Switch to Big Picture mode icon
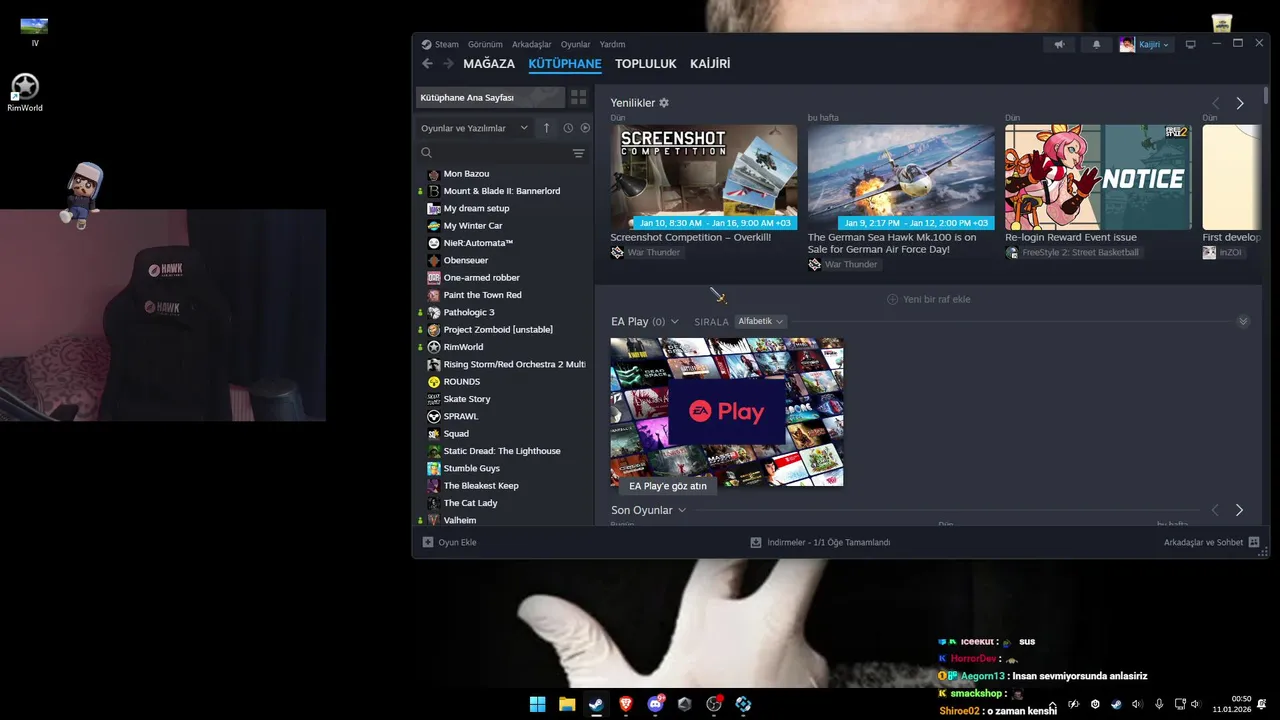 pos(1190,44)
